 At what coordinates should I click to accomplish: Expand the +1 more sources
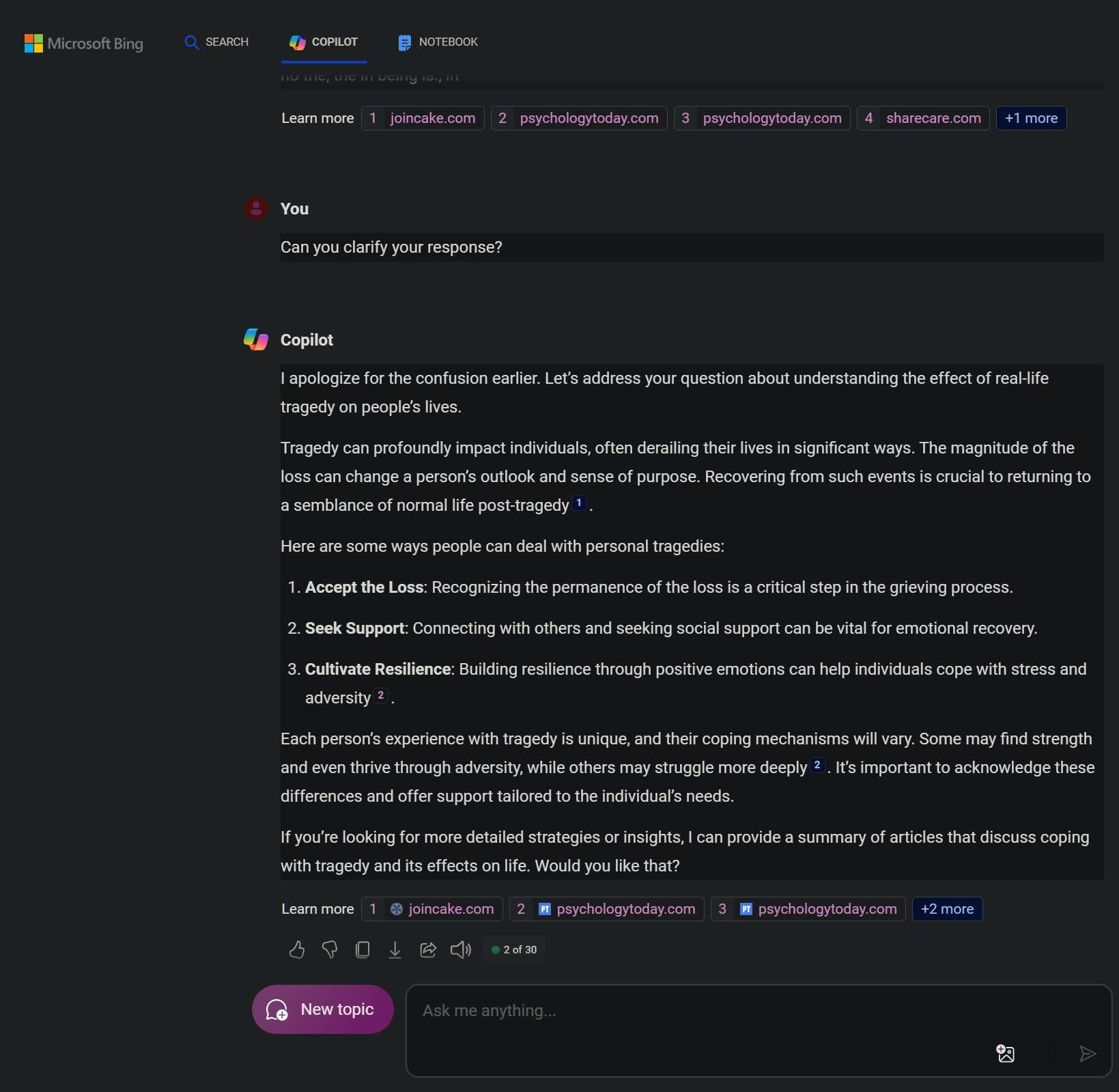[1031, 118]
